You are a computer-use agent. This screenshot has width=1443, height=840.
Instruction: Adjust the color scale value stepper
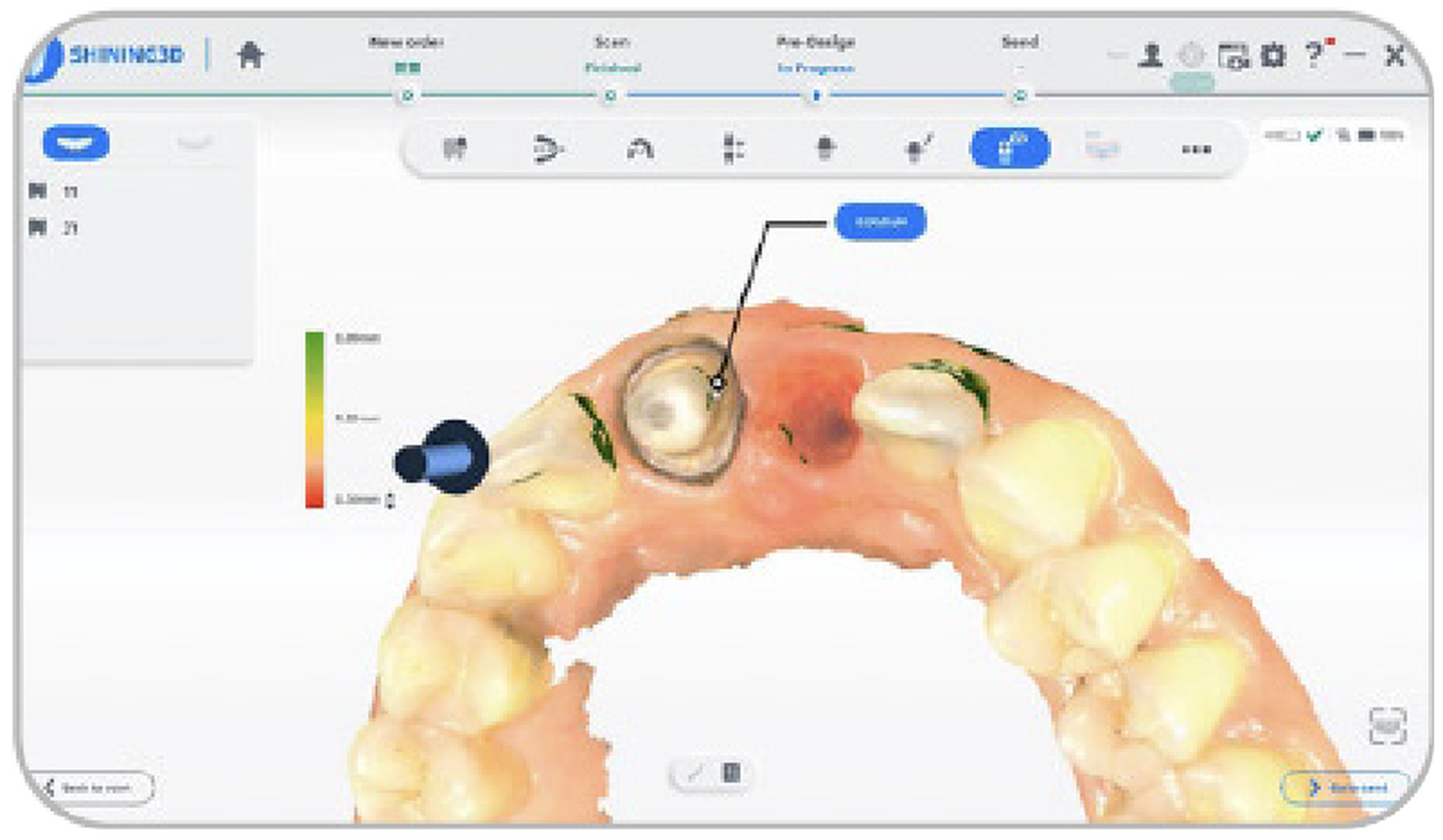point(391,501)
